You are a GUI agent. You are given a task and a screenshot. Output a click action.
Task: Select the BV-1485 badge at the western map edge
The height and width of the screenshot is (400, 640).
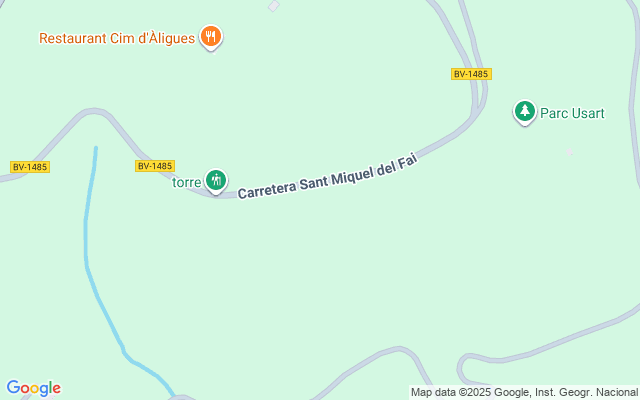pos(30,167)
